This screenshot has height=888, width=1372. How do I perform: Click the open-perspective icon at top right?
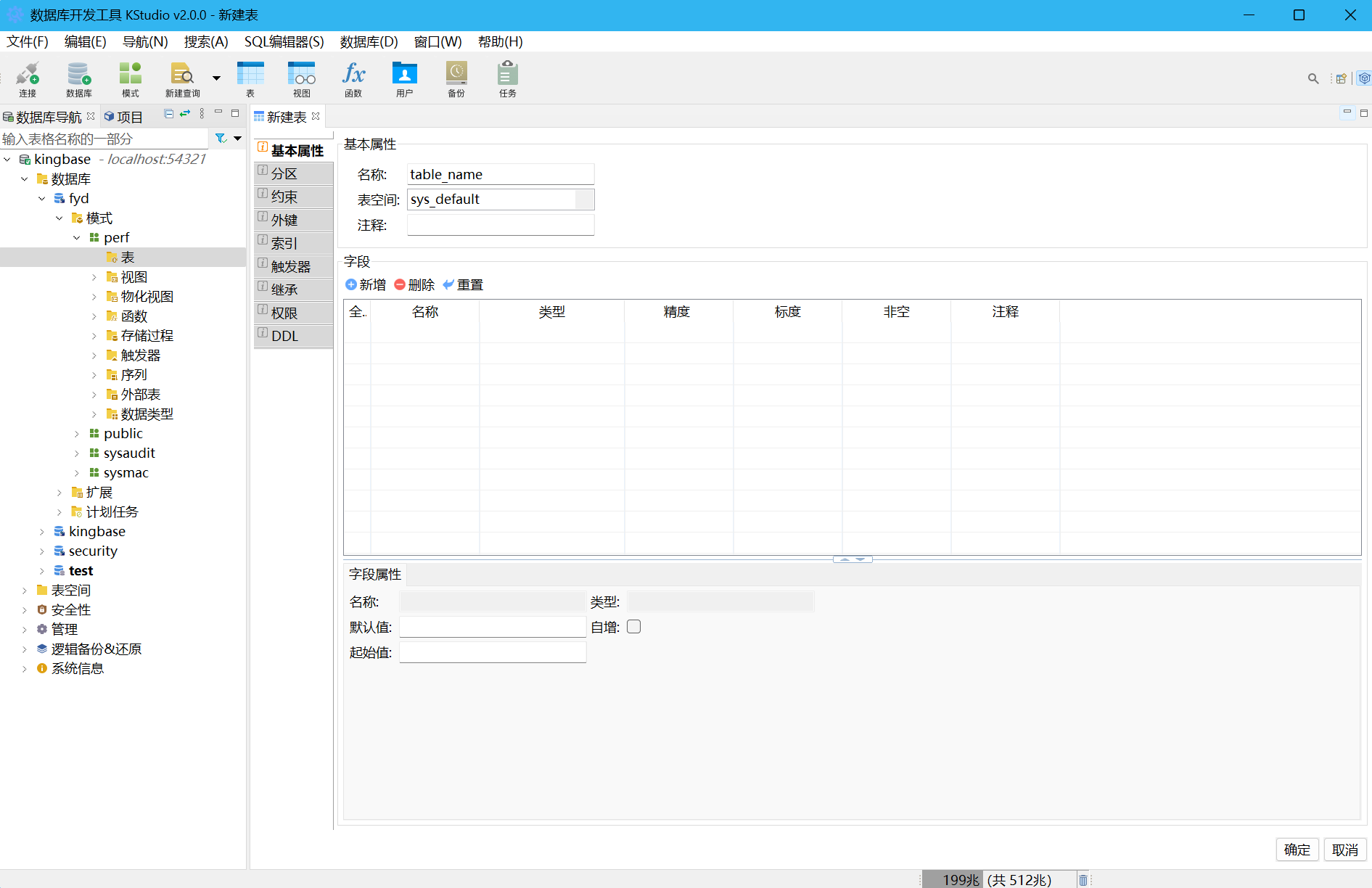[1341, 78]
